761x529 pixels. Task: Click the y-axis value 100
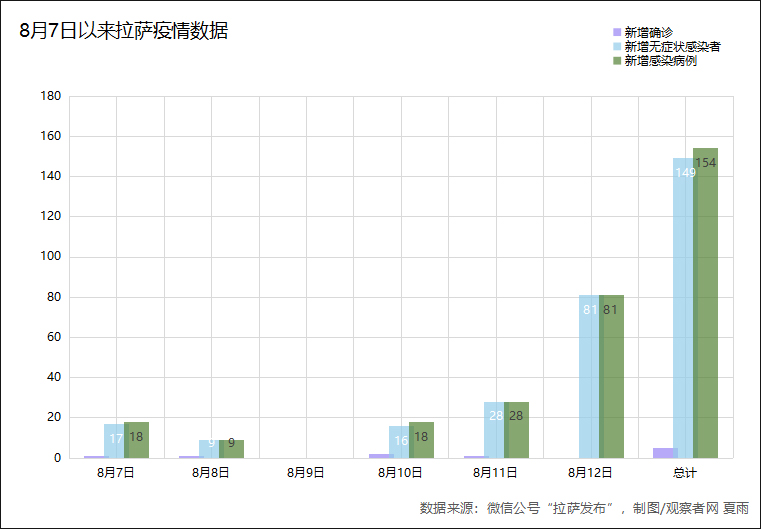(51, 256)
